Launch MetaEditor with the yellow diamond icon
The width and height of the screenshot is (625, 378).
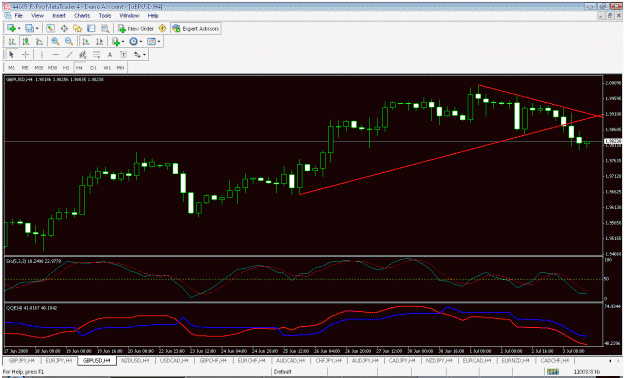pos(162,28)
